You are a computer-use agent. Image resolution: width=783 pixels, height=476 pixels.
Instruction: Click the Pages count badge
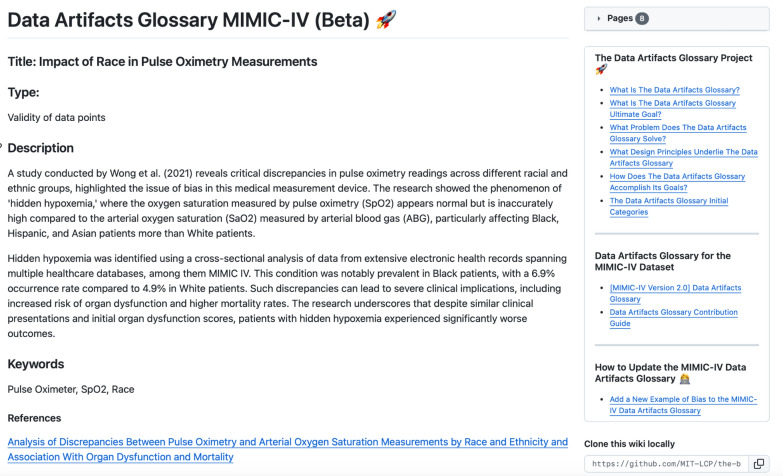coord(642,18)
